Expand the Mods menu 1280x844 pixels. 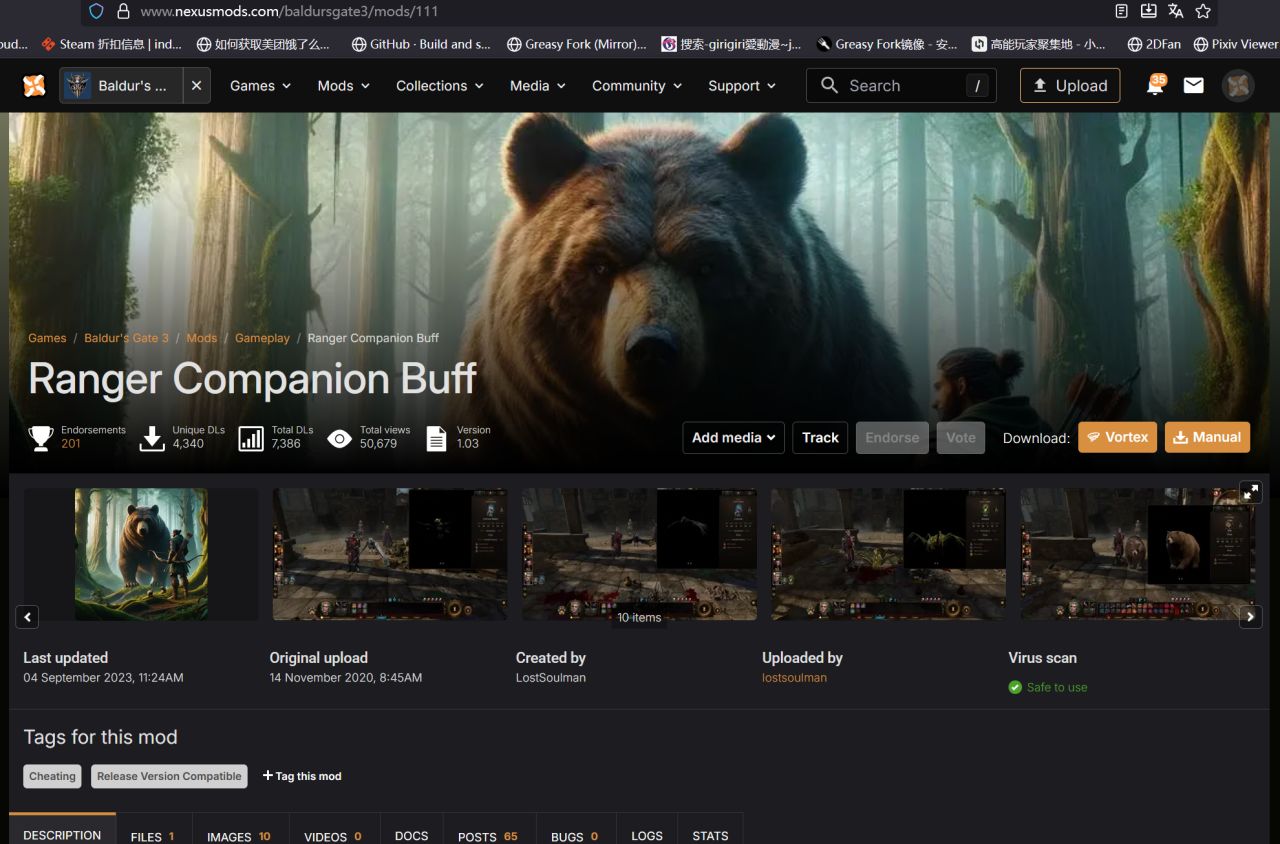pyautogui.click(x=343, y=86)
